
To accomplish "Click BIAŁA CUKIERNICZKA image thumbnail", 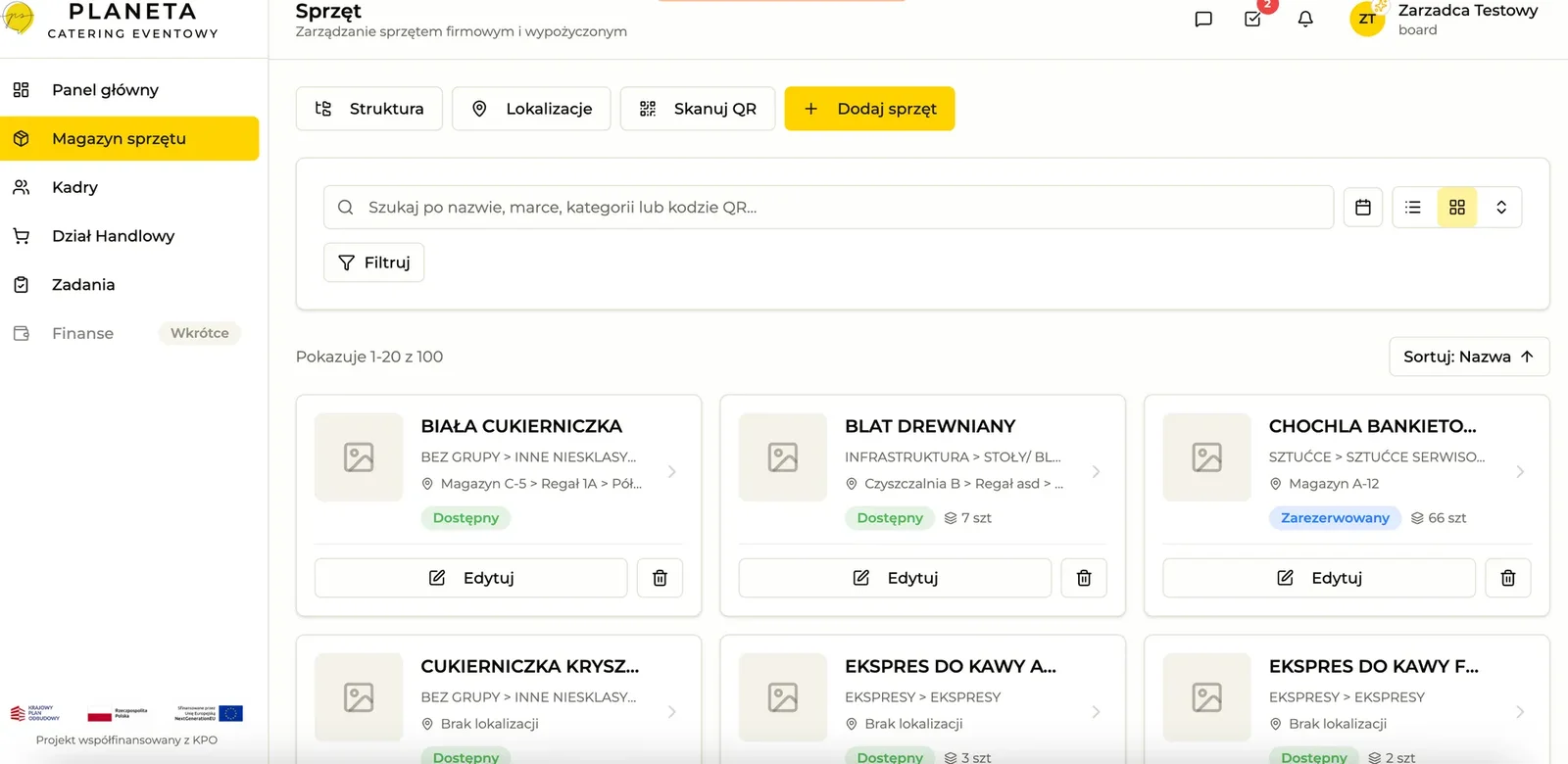I will click(359, 457).
